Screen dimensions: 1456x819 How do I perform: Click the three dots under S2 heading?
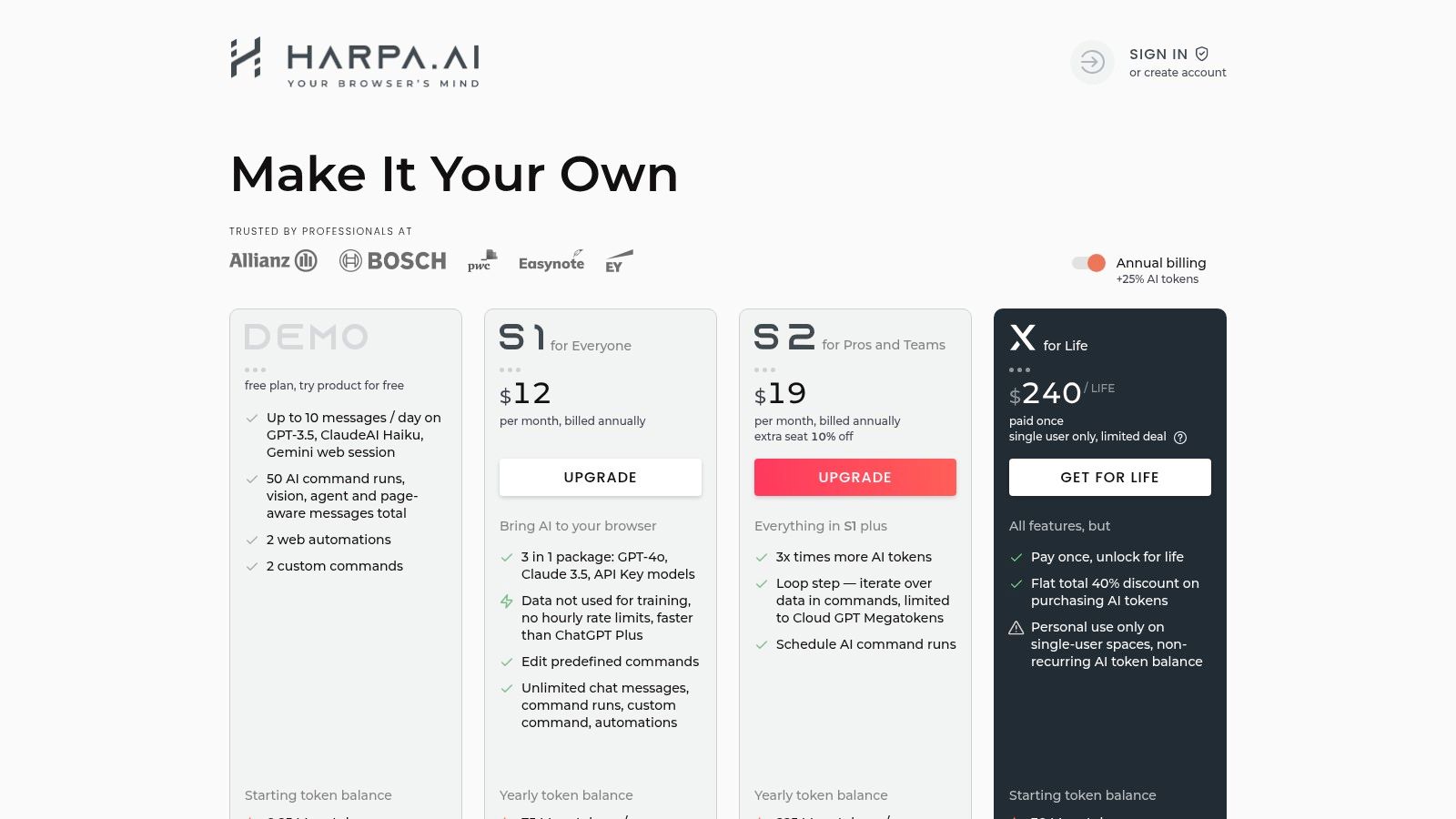765,370
